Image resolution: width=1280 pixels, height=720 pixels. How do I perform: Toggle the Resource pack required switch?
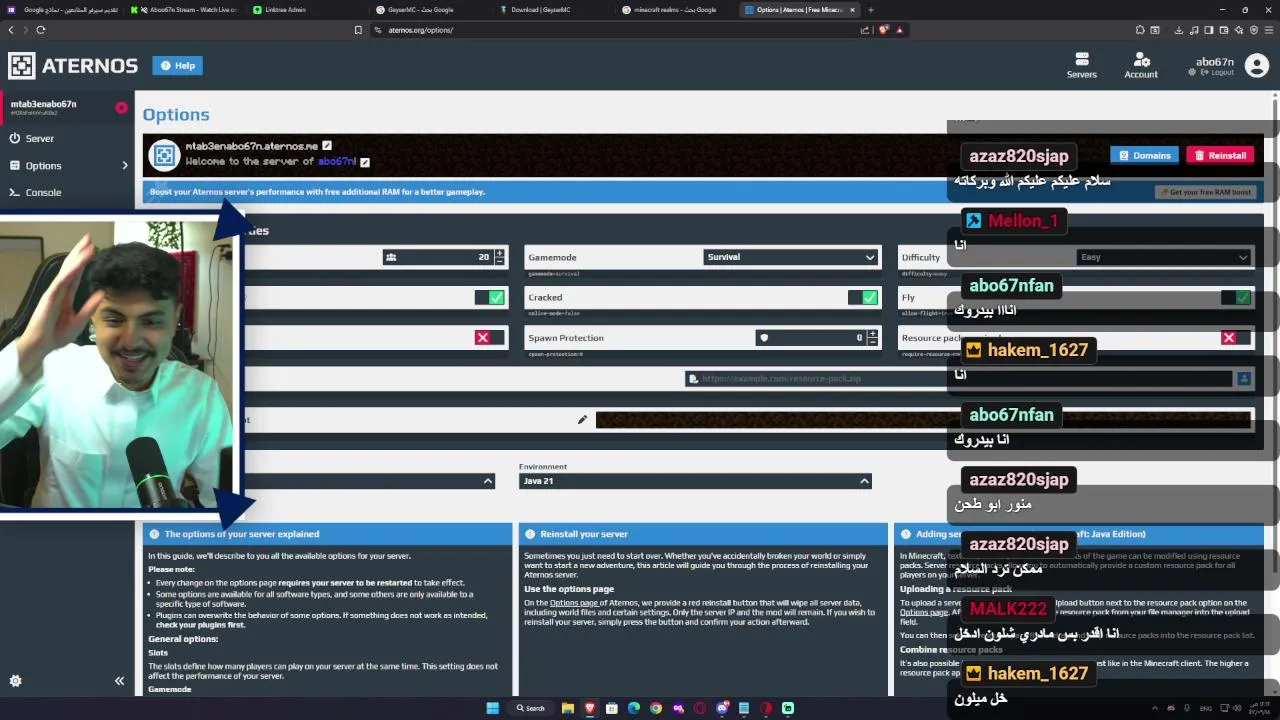(x=1236, y=338)
